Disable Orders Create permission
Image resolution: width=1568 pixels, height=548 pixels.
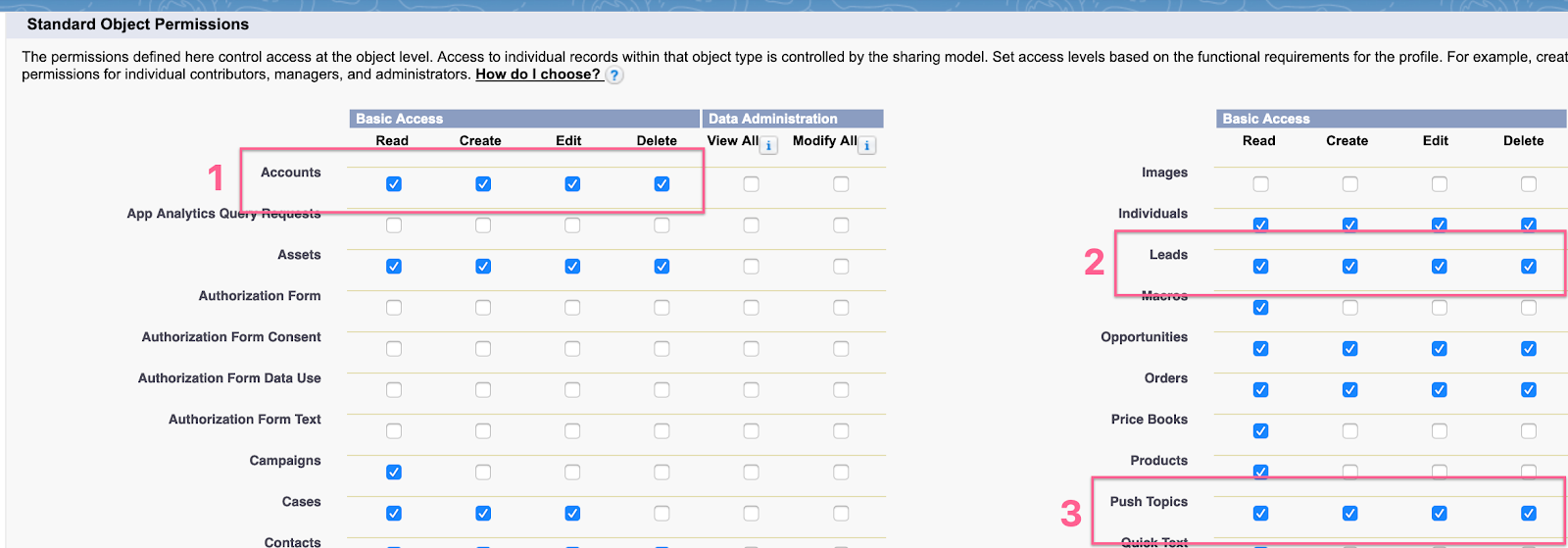pyautogui.click(x=1349, y=390)
